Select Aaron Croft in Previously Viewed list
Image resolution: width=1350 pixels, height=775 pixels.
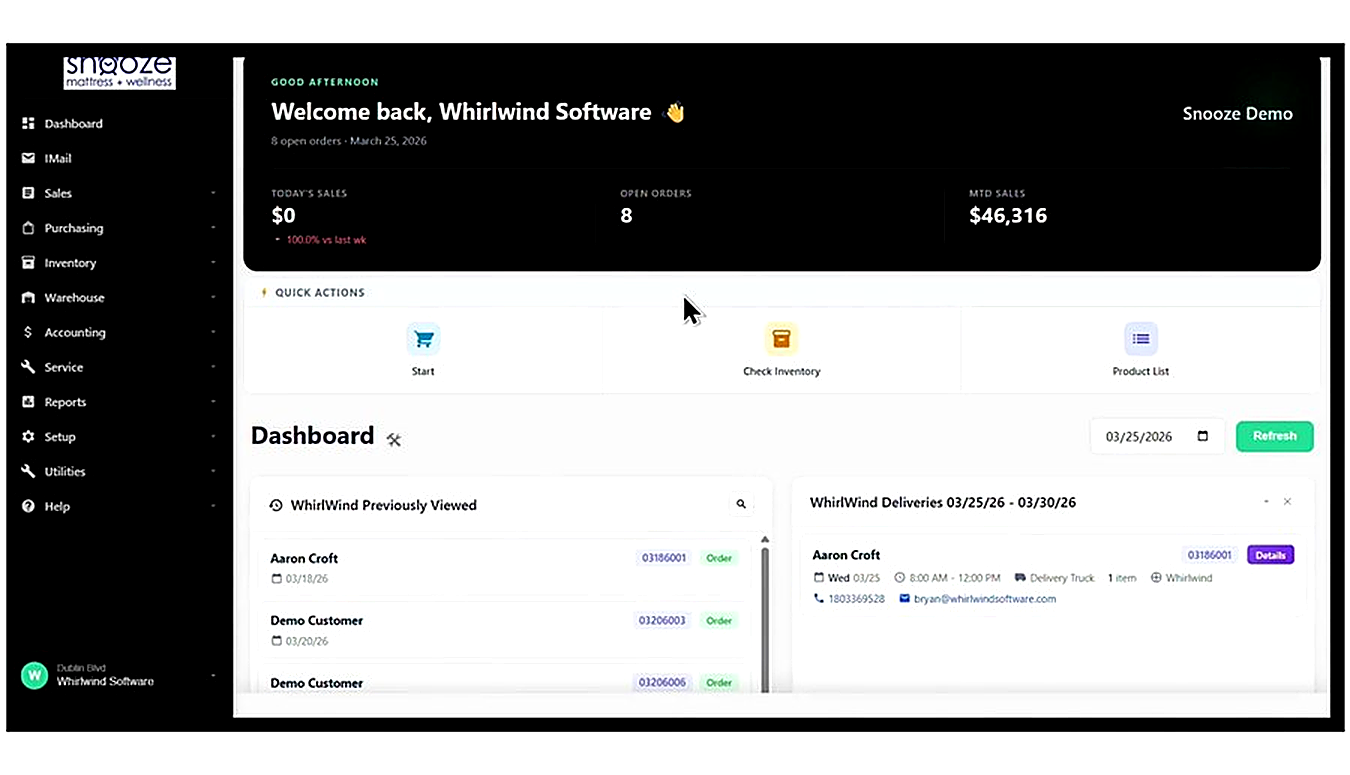point(304,558)
